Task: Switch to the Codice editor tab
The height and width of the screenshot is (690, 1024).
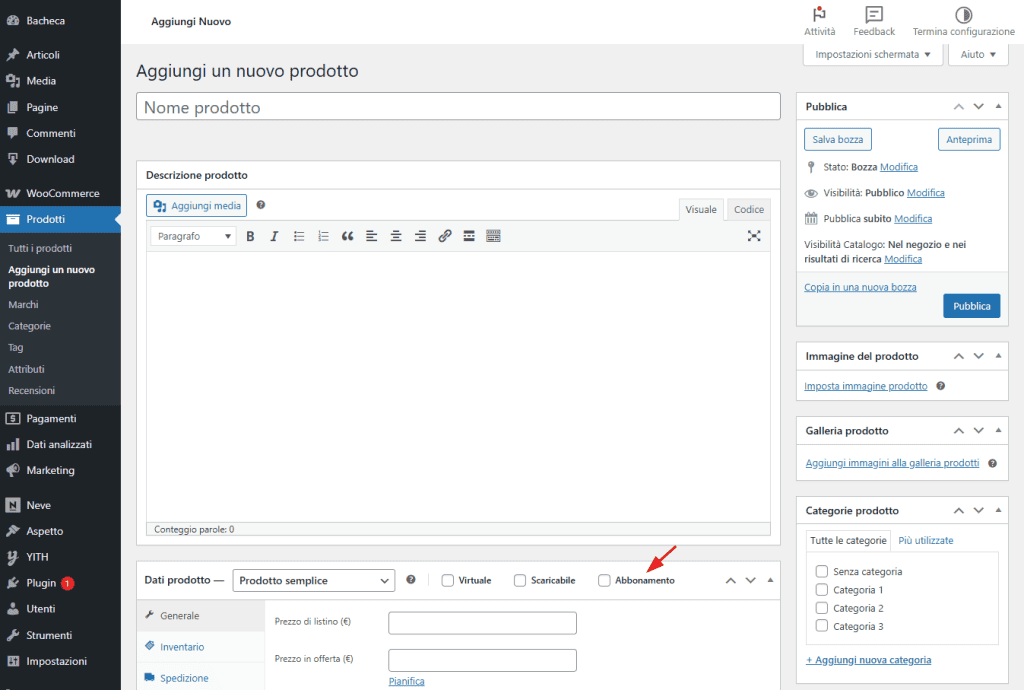Action: pyautogui.click(x=747, y=209)
